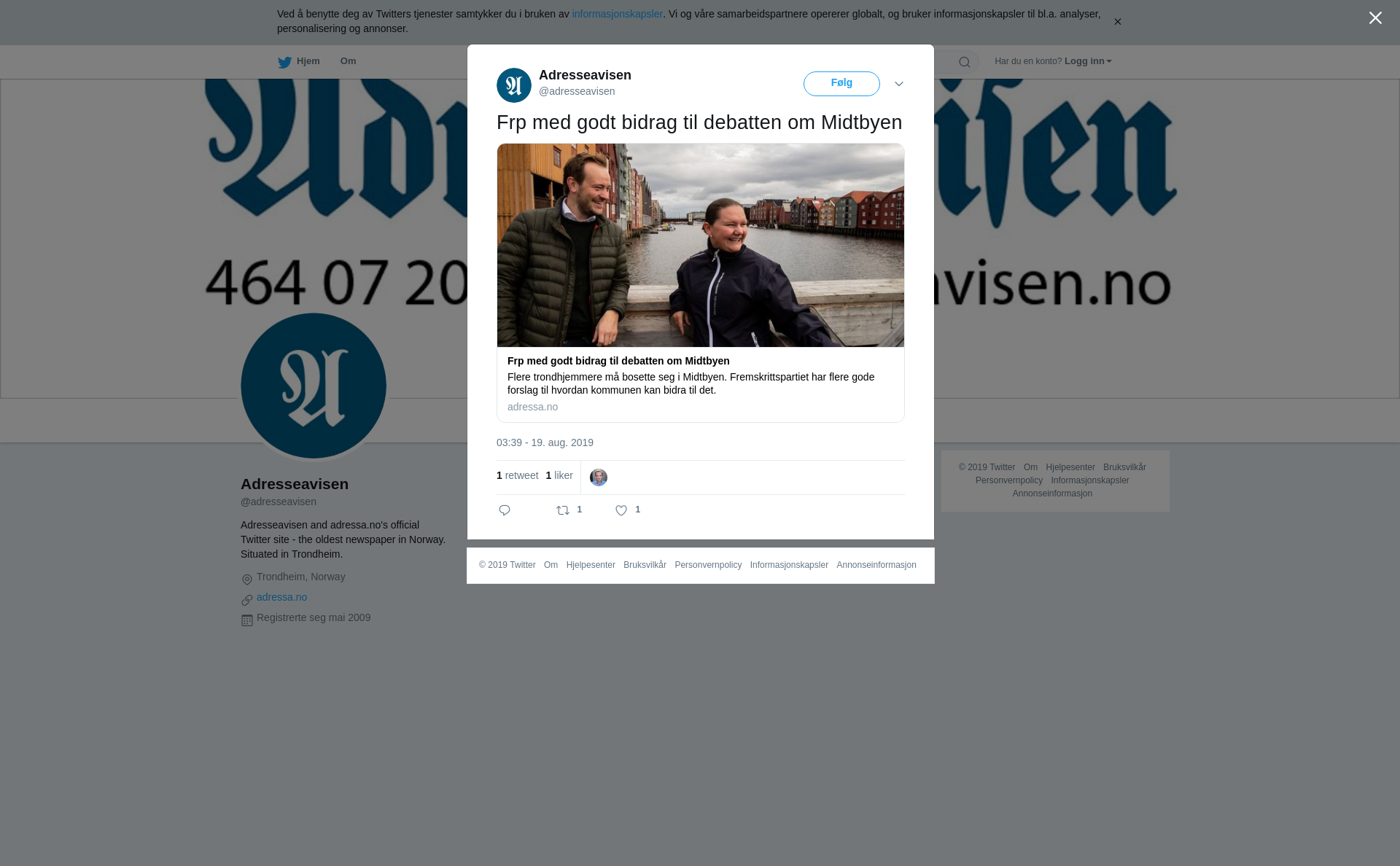Click the Twitter bird Hjem icon
This screenshot has width=1400, height=866.
[x=284, y=62]
